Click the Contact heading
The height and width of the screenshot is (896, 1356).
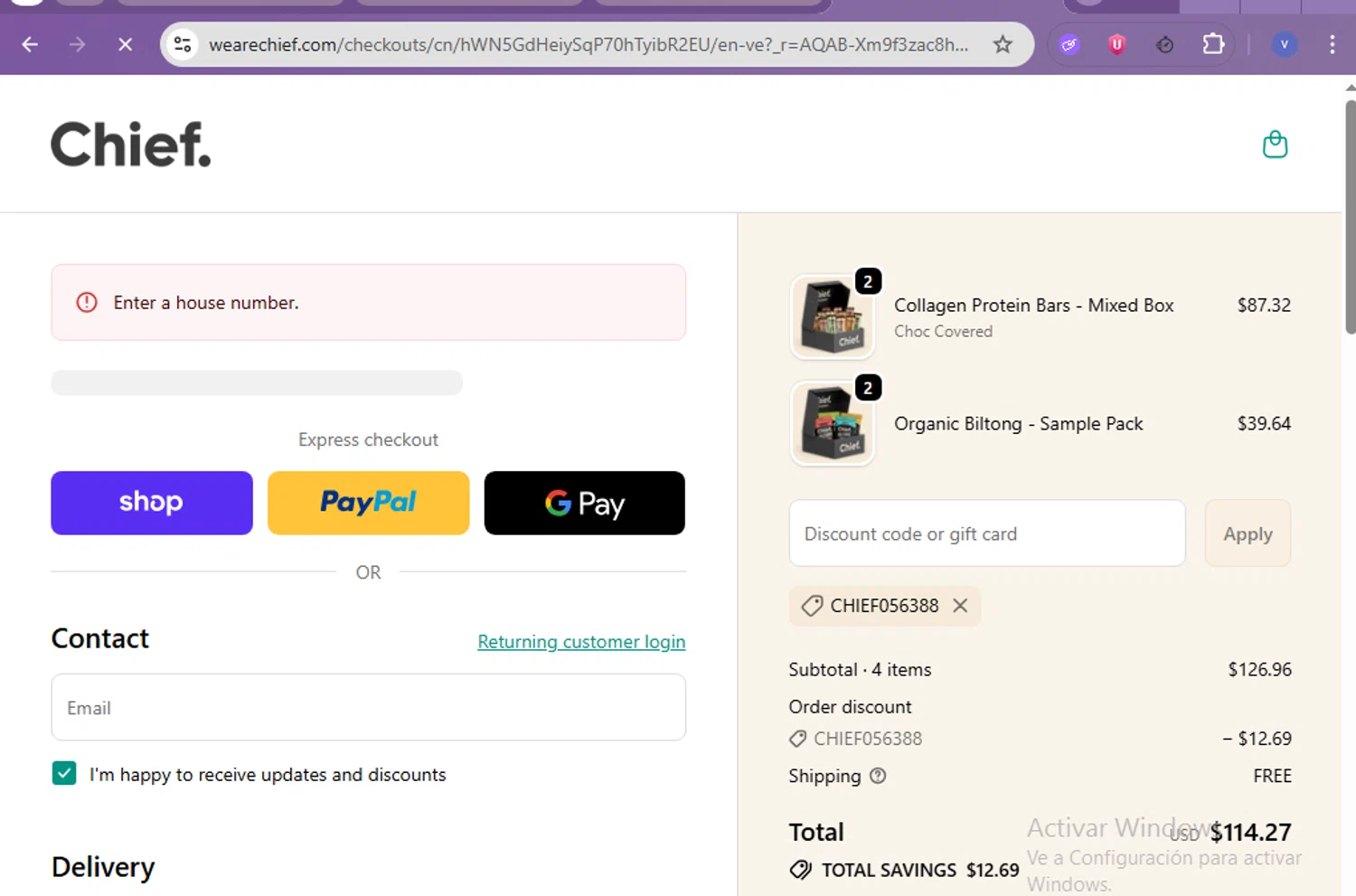click(99, 638)
